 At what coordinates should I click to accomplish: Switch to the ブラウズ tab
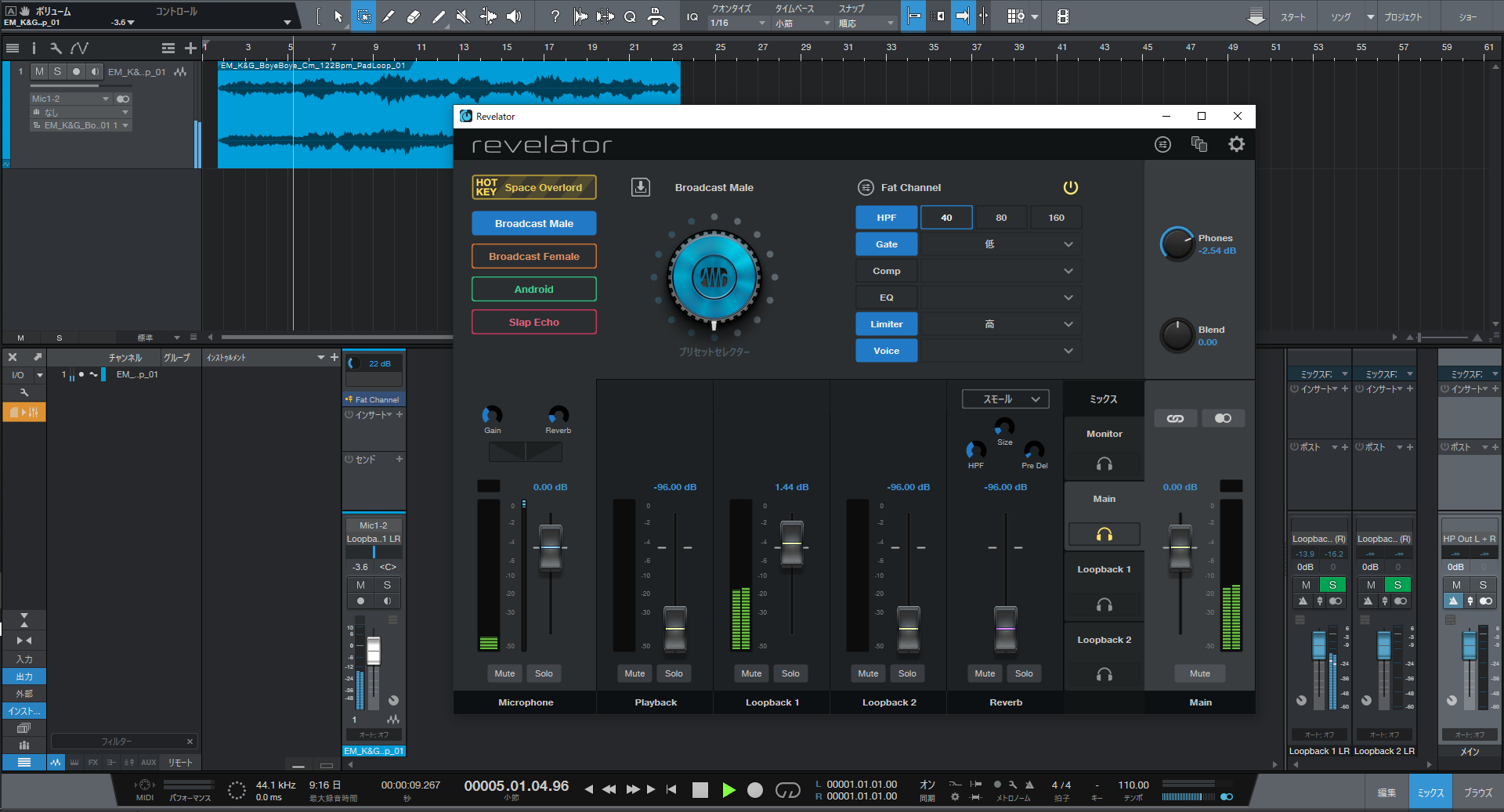point(1478,792)
